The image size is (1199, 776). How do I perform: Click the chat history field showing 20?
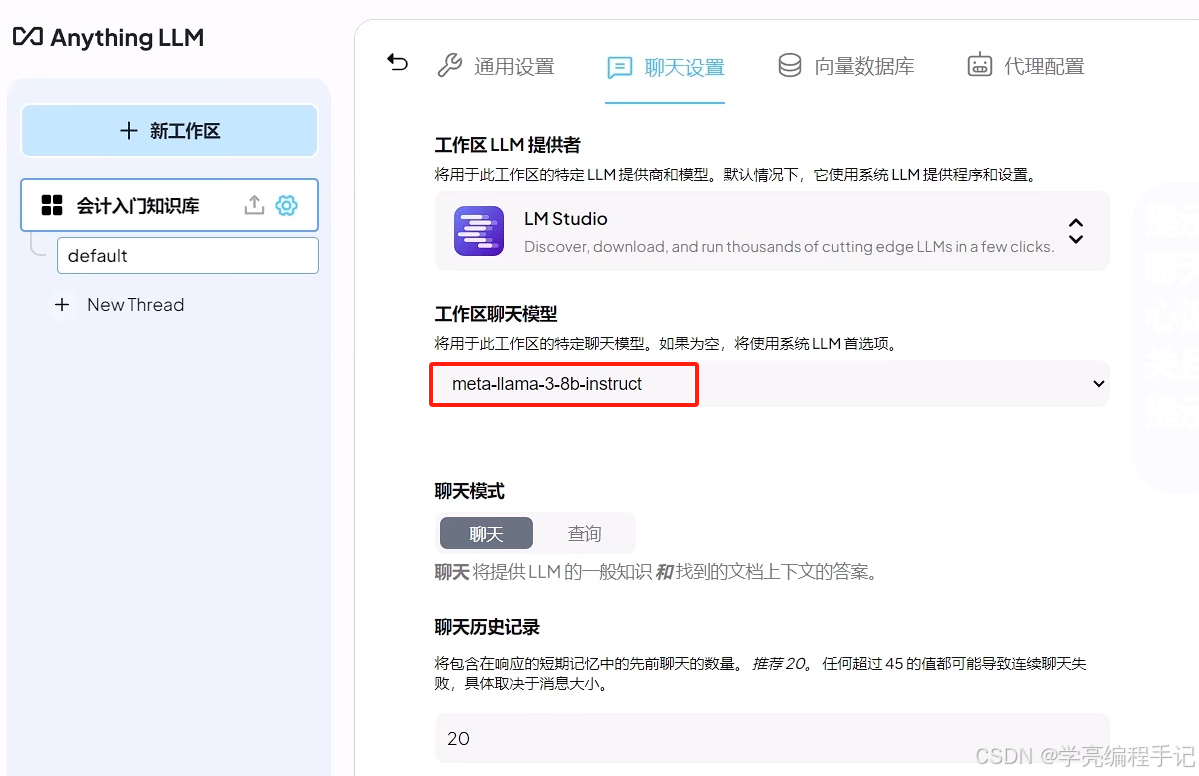coord(772,738)
